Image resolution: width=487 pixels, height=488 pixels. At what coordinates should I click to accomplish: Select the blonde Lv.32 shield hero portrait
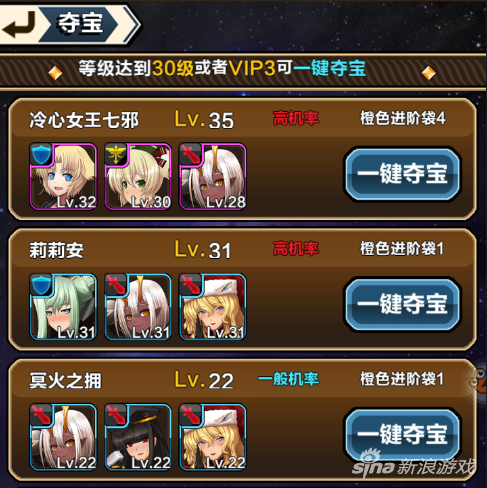63,177
